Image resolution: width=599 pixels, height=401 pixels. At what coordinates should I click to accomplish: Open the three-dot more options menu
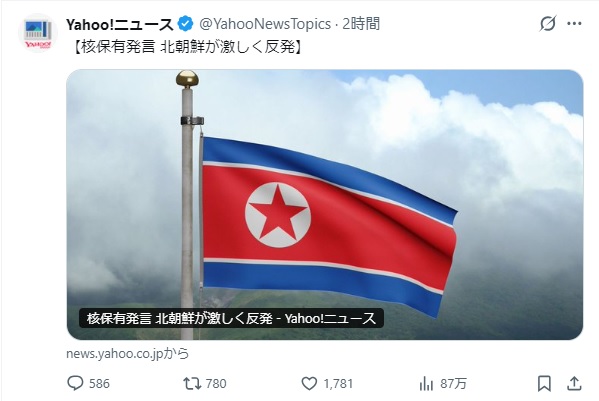coord(574,24)
